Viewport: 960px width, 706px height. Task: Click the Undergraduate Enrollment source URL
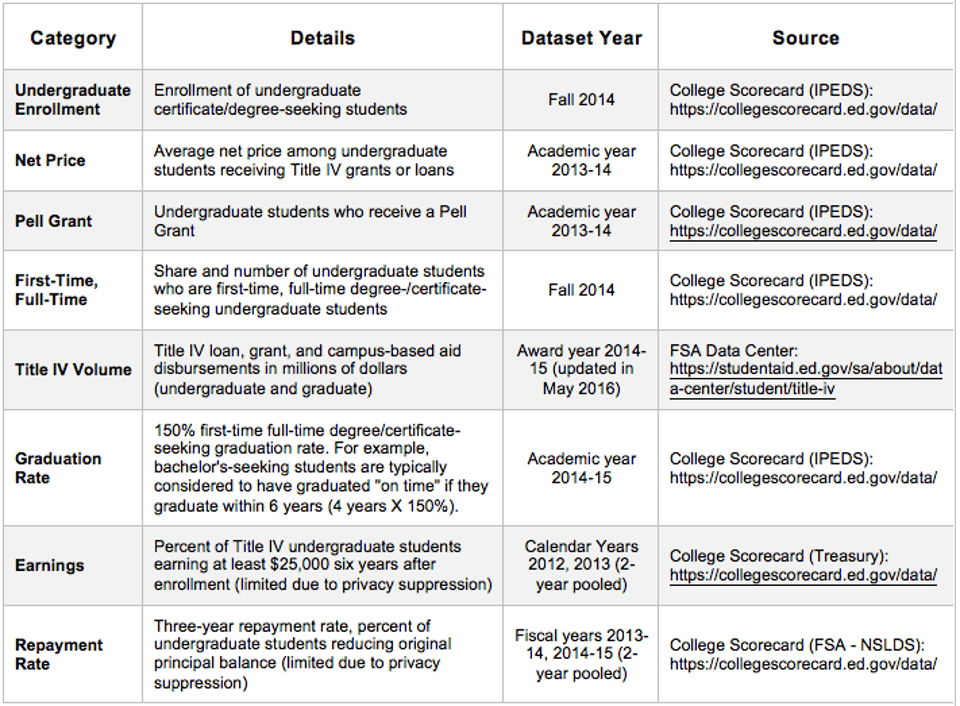coord(803,109)
